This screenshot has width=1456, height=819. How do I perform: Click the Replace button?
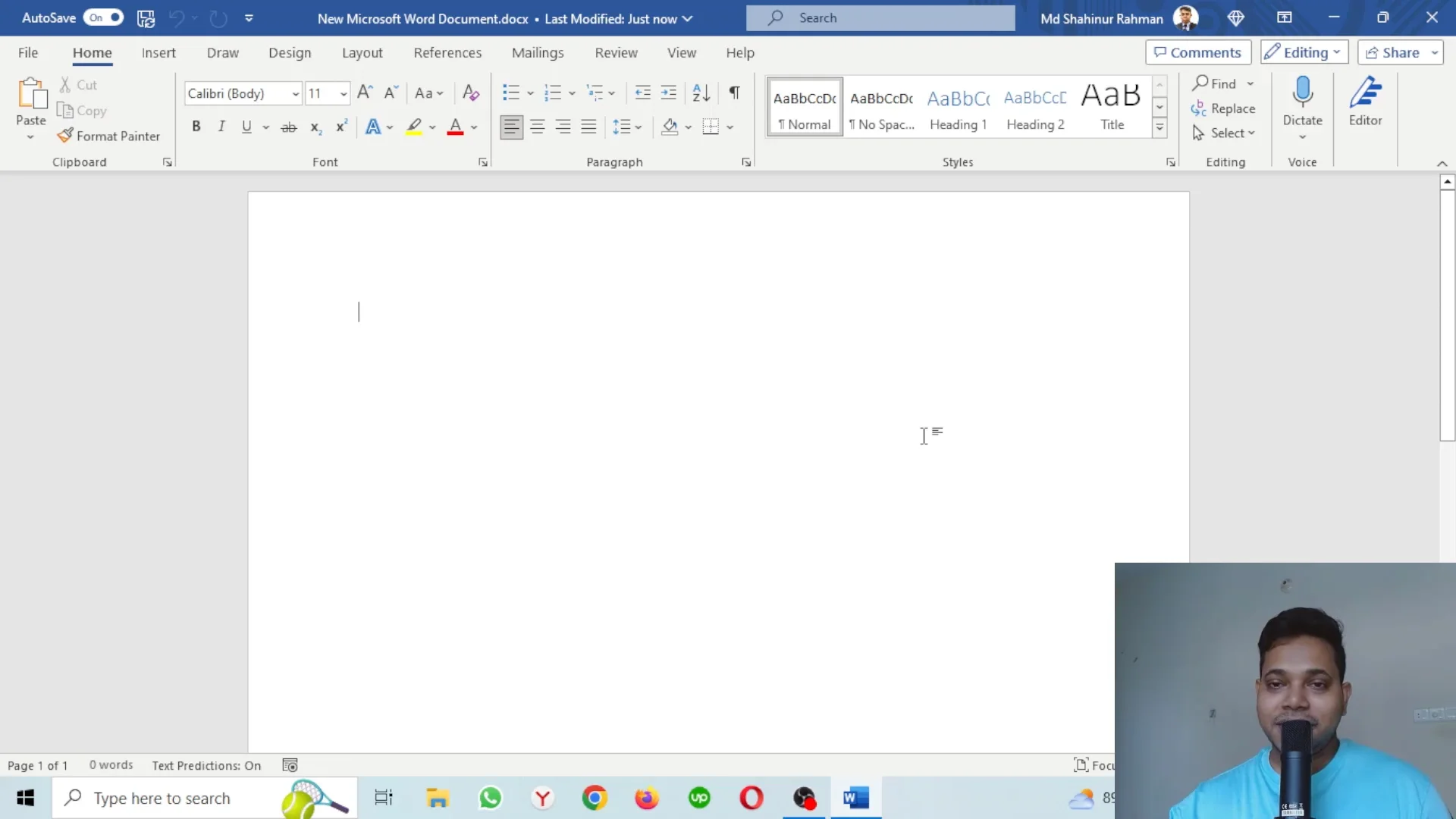point(1222,108)
